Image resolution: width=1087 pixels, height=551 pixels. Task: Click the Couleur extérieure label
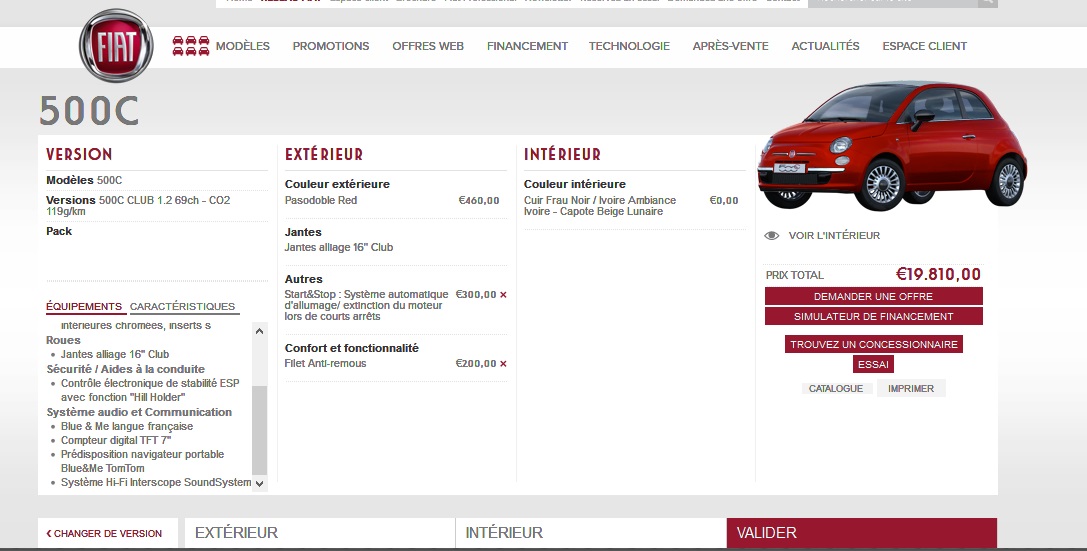point(337,184)
